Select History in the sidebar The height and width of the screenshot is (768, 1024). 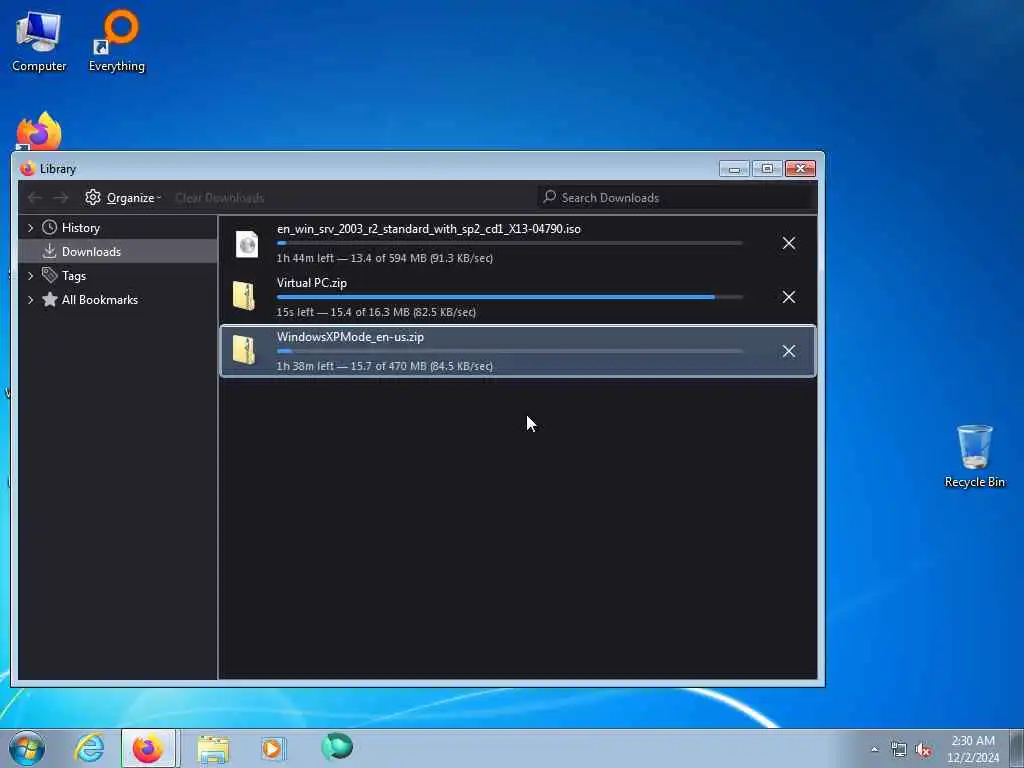point(80,227)
